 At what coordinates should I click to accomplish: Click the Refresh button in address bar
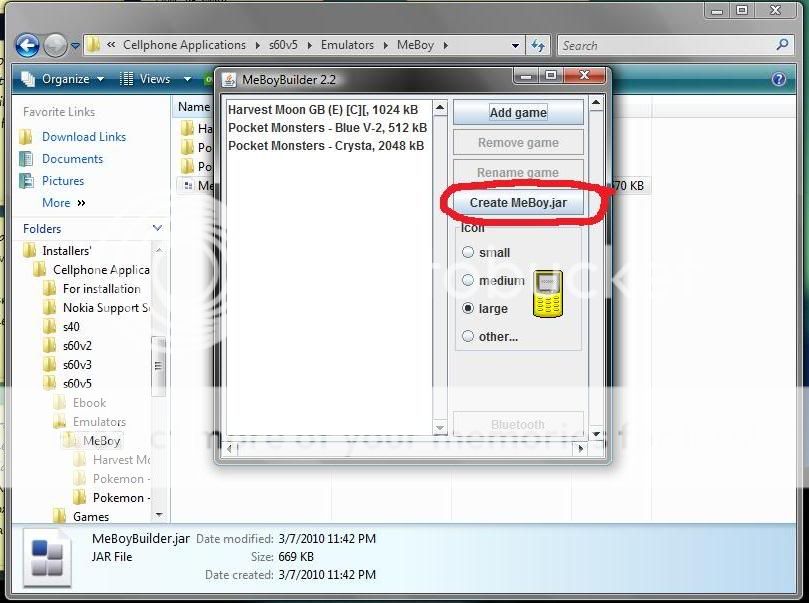[x=538, y=46]
